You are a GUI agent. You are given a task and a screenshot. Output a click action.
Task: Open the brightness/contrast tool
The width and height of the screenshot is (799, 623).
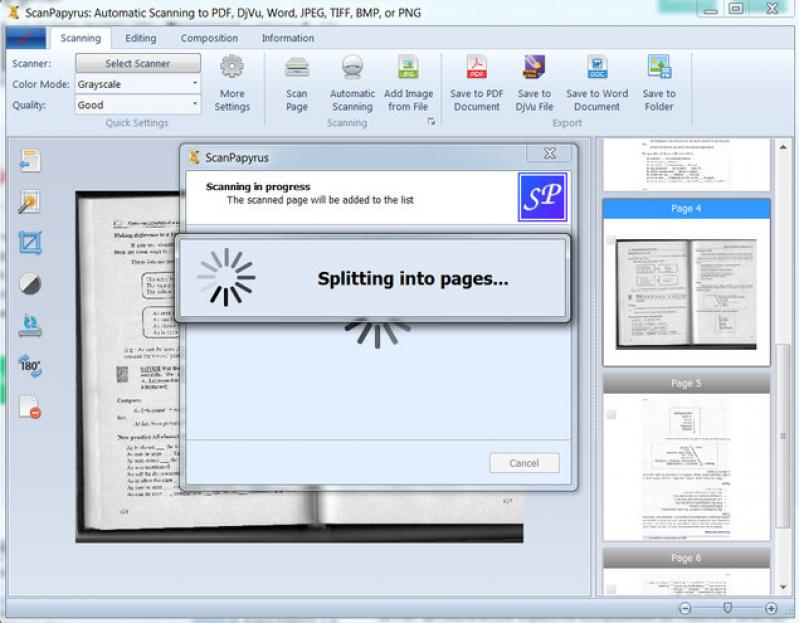30,284
